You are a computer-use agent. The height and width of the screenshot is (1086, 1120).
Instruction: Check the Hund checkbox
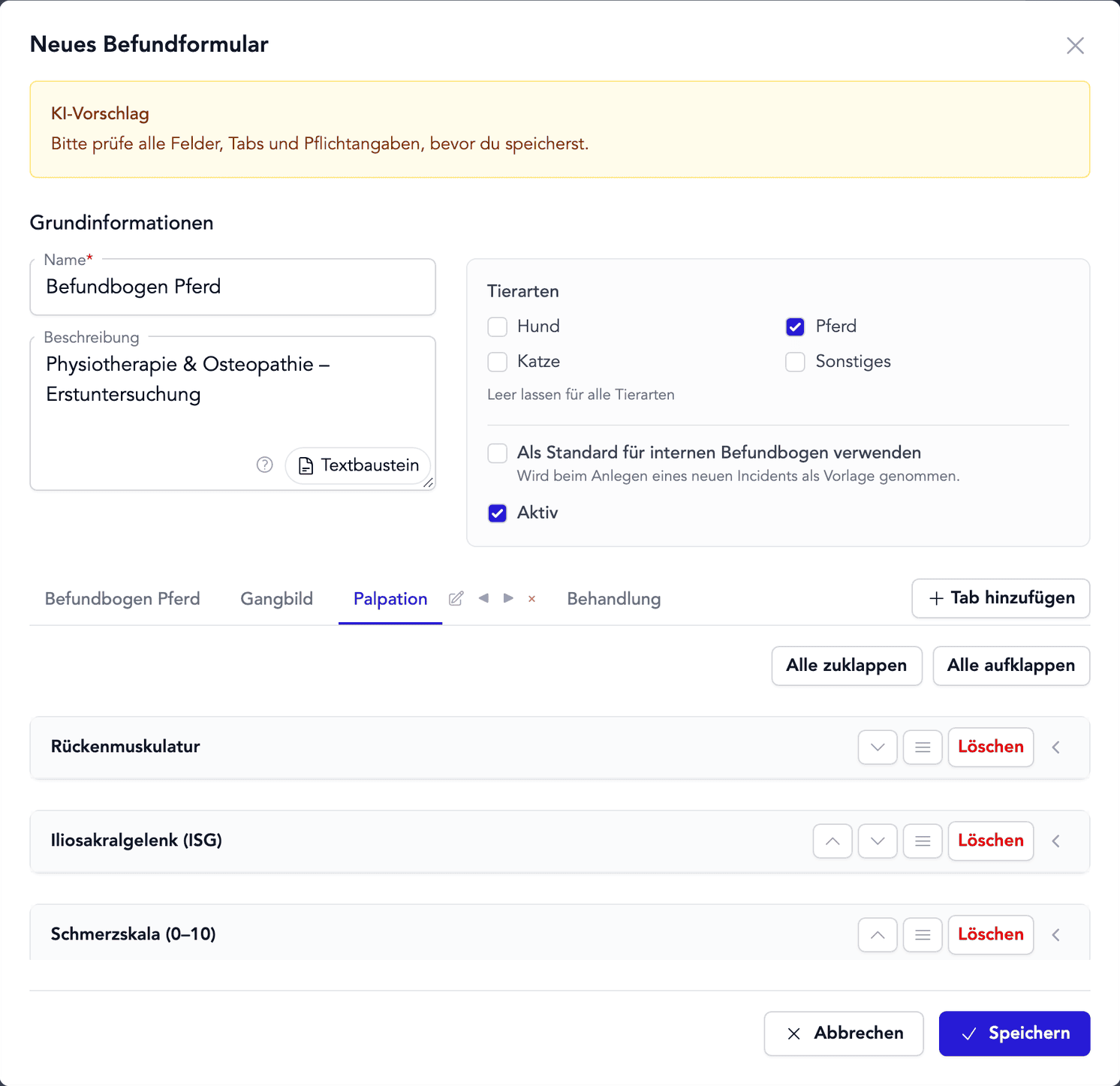pyautogui.click(x=497, y=326)
